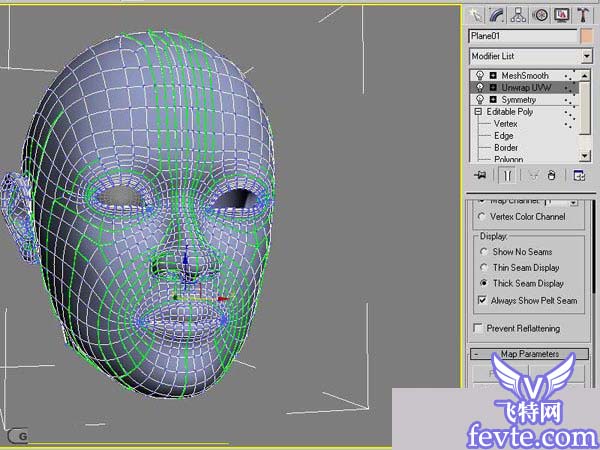
Task: Open the Hierarchy panel tab
Action: tap(519, 14)
